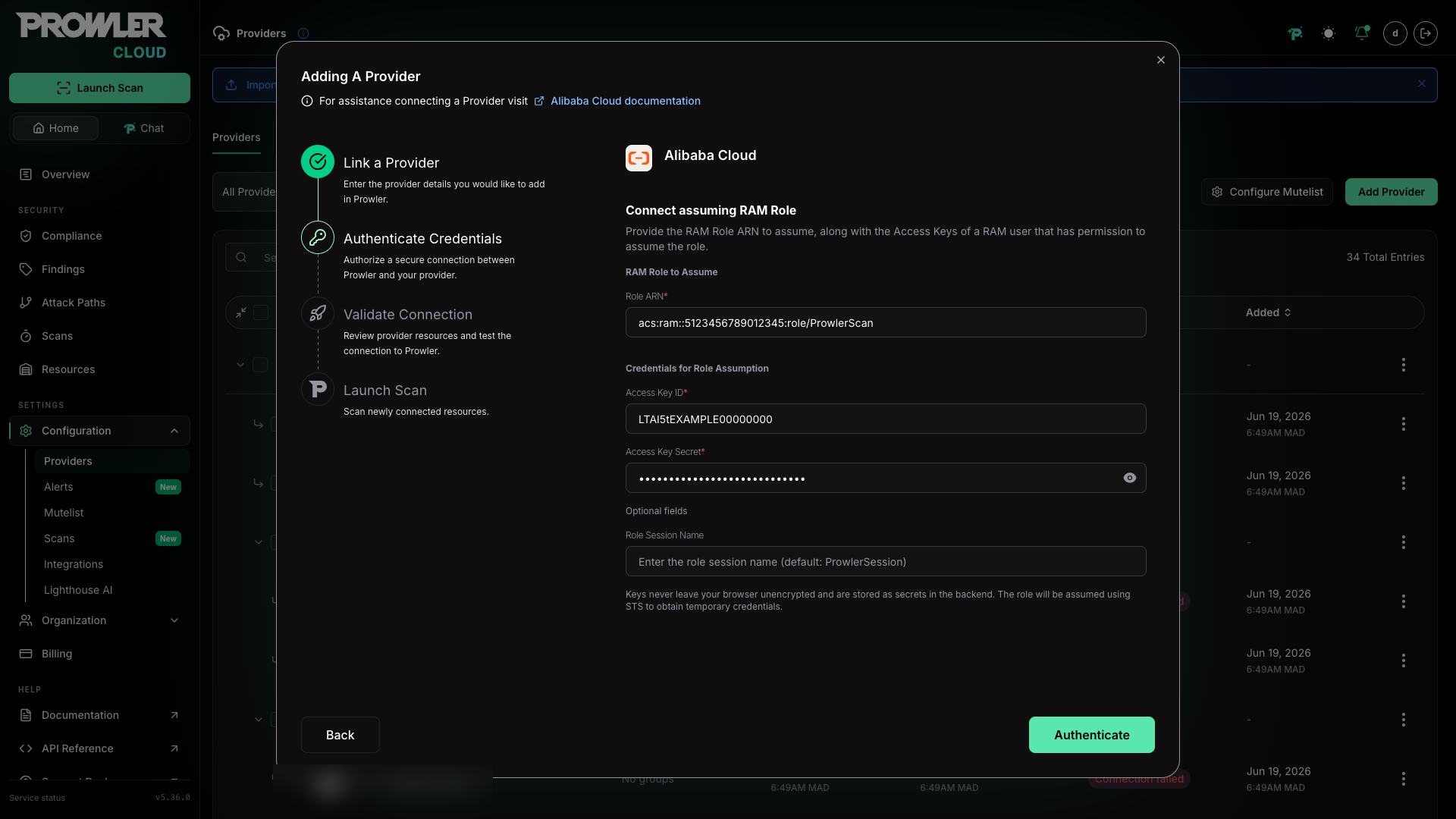Click the Compliance shield icon

point(26,236)
